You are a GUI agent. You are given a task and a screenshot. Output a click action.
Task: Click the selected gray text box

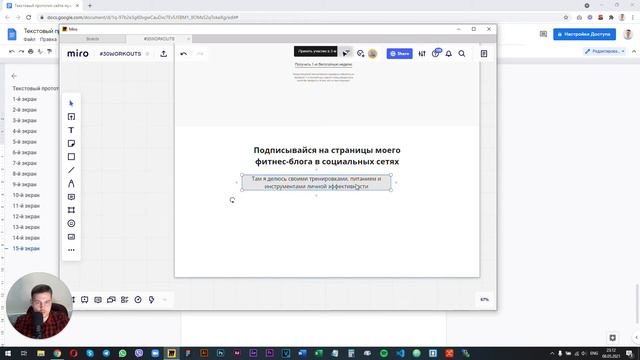[x=316, y=182]
